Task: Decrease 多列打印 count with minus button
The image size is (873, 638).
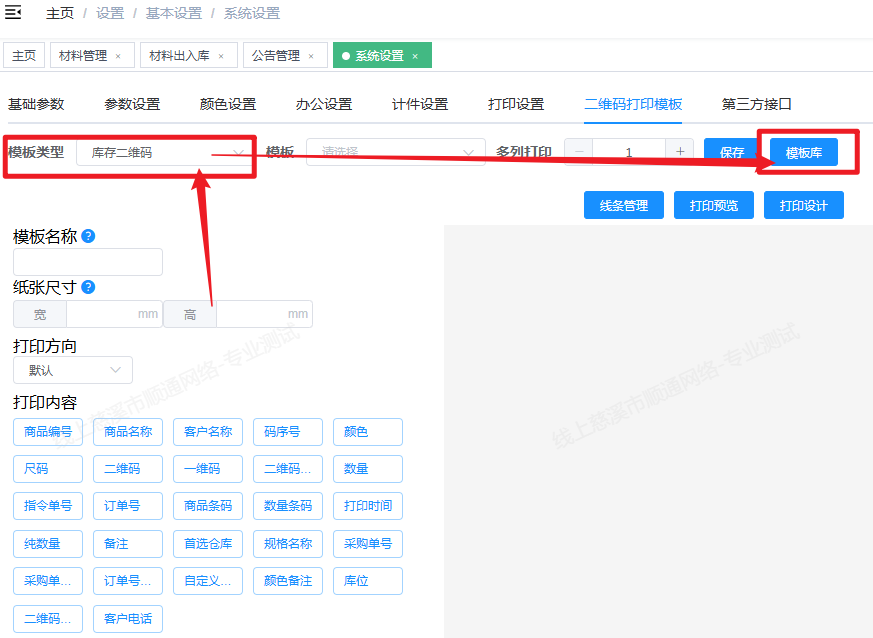Action: (x=579, y=152)
